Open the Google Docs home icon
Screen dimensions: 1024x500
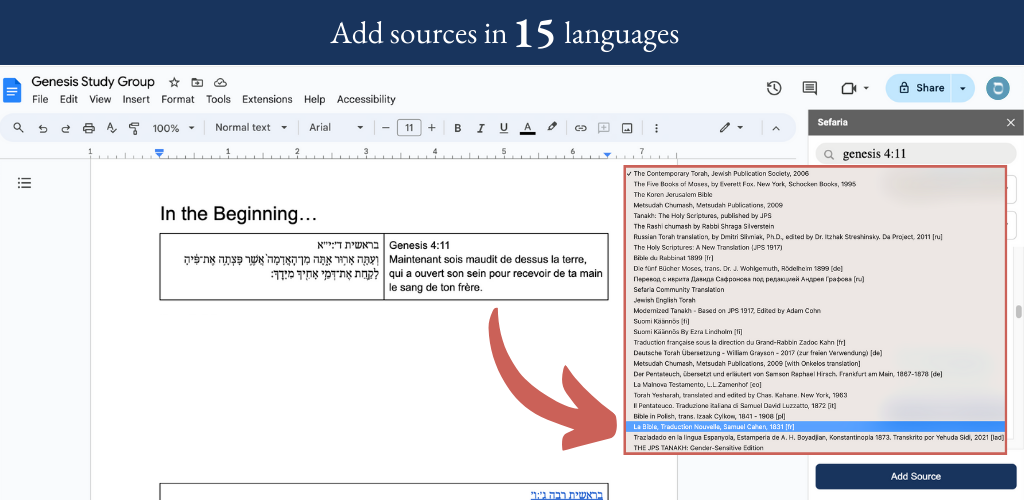[x=12, y=90]
